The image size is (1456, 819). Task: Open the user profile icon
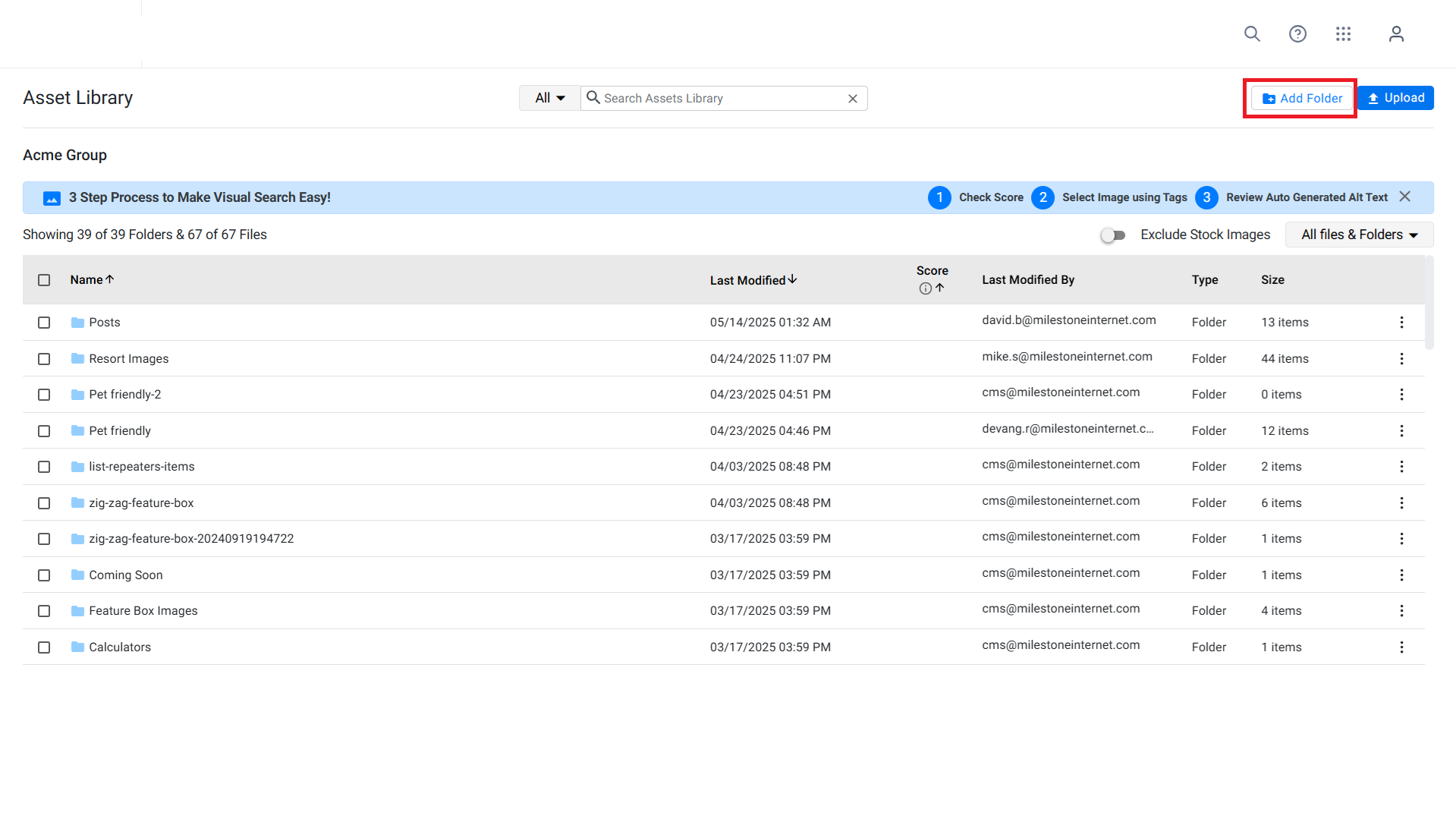pyautogui.click(x=1396, y=34)
